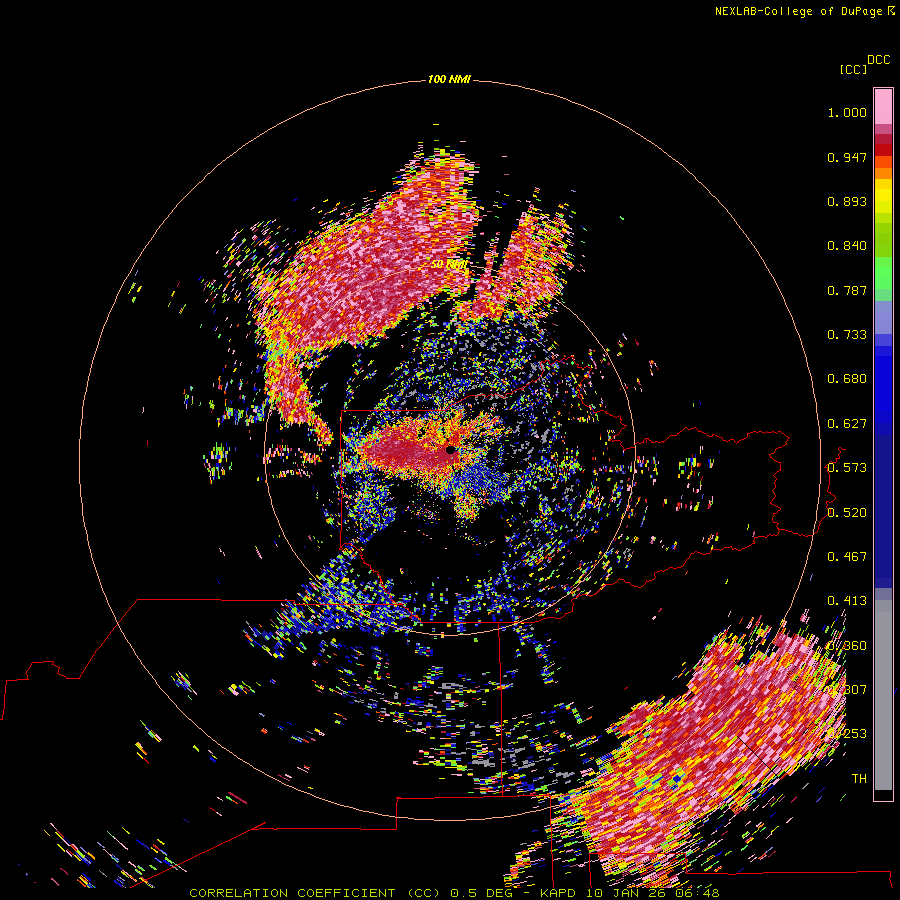Click the 0.467 color scale value
The height and width of the screenshot is (900, 900).
tap(847, 557)
